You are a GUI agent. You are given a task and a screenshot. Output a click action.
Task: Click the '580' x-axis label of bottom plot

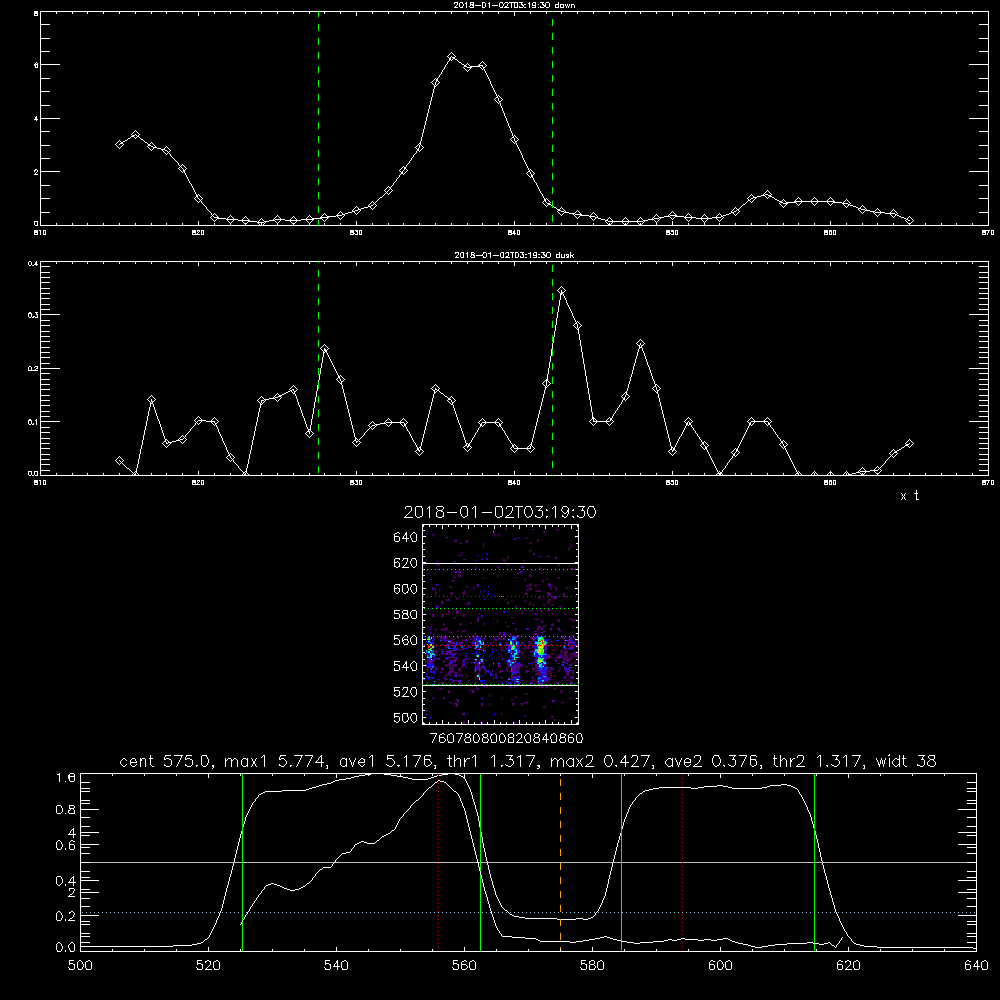tap(592, 966)
